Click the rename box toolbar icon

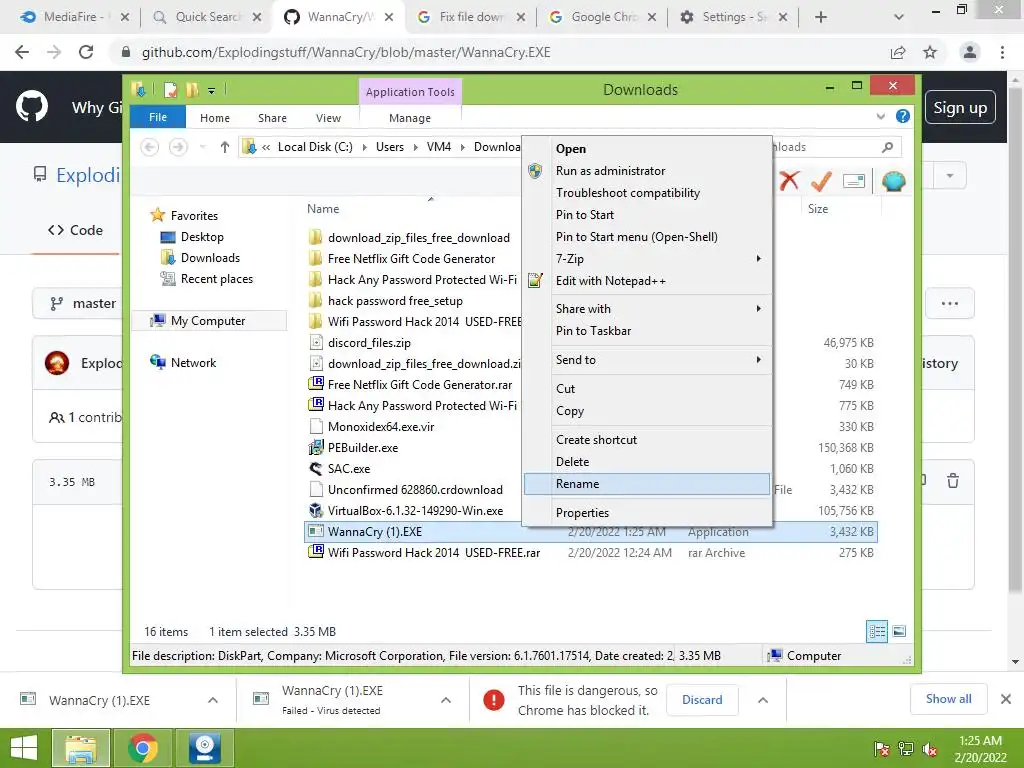tap(854, 181)
